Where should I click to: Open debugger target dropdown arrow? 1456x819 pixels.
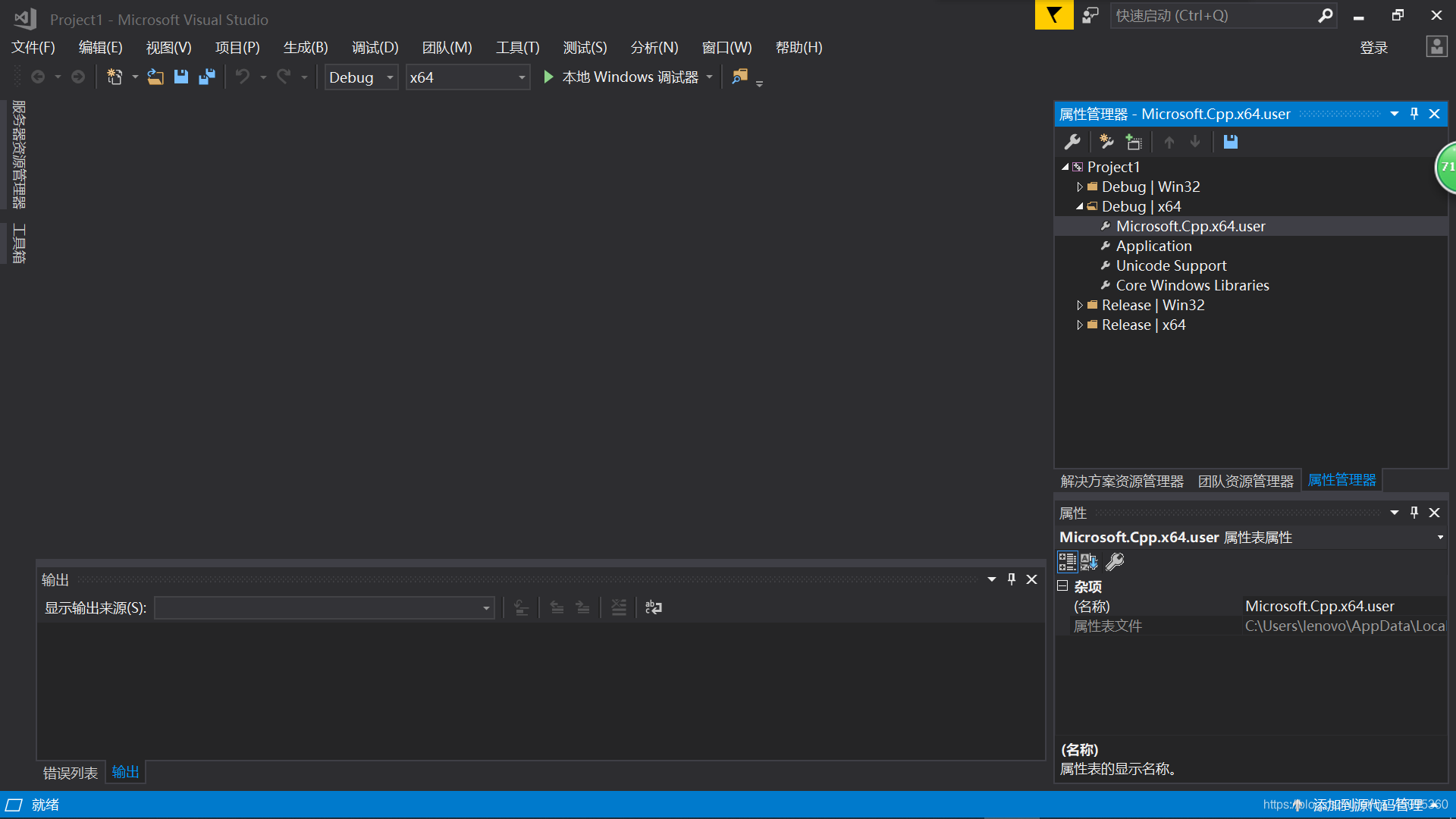pyautogui.click(x=710, y=77)
